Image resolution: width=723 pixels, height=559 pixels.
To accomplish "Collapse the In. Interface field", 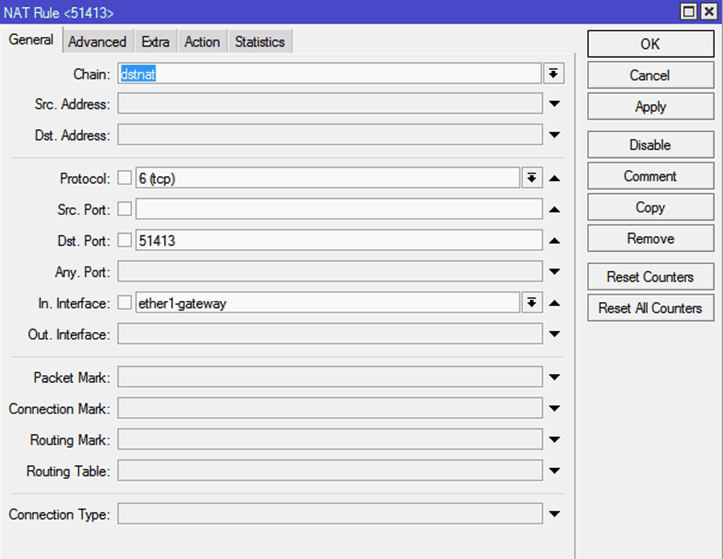I will pos(554,303).
